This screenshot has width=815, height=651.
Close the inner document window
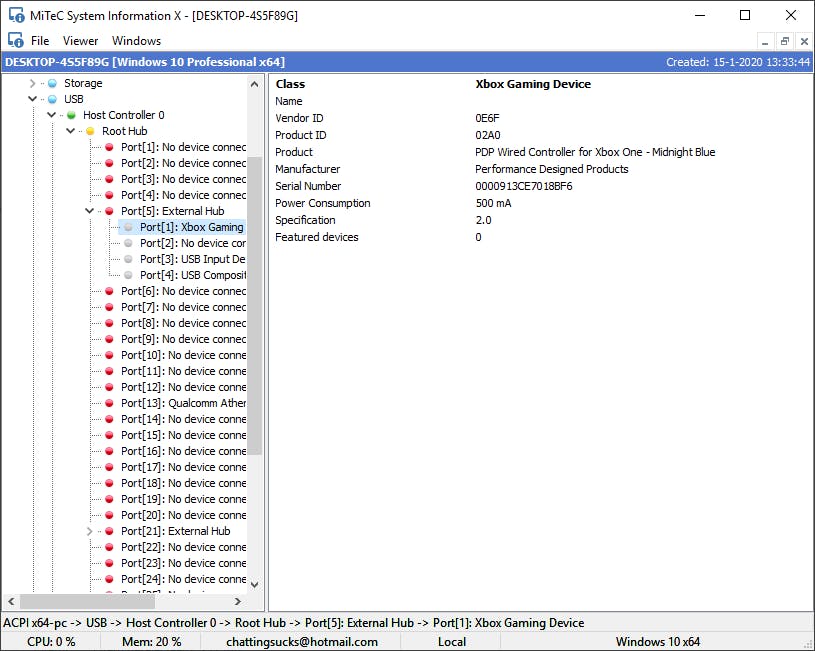tap(804, 41)
